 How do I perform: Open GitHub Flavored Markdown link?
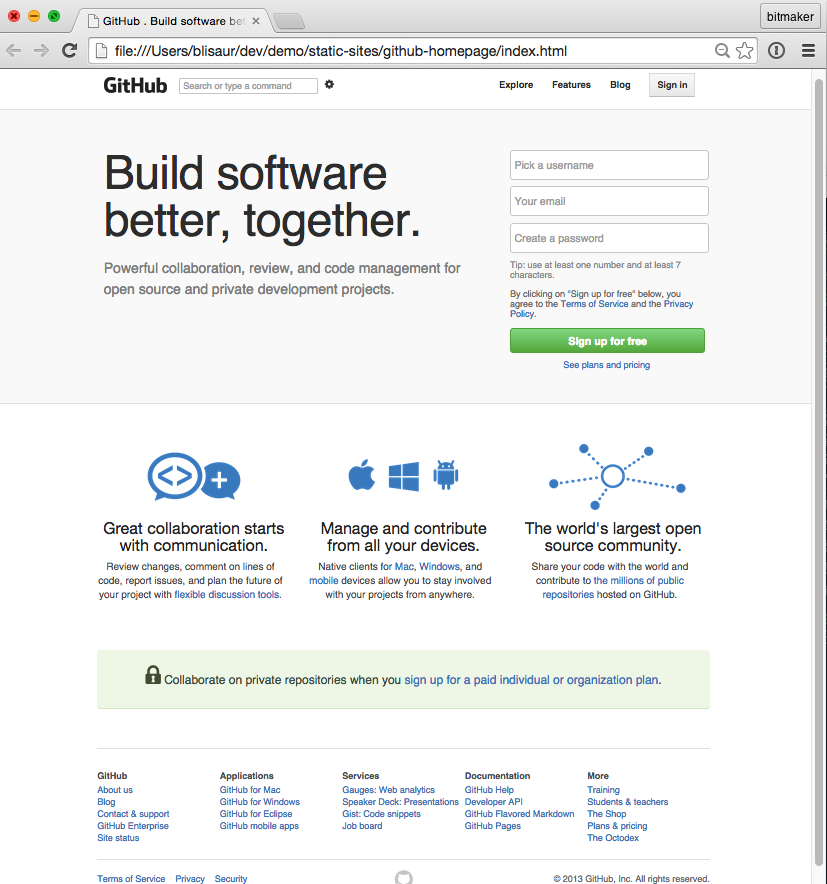tap(519, 814)
